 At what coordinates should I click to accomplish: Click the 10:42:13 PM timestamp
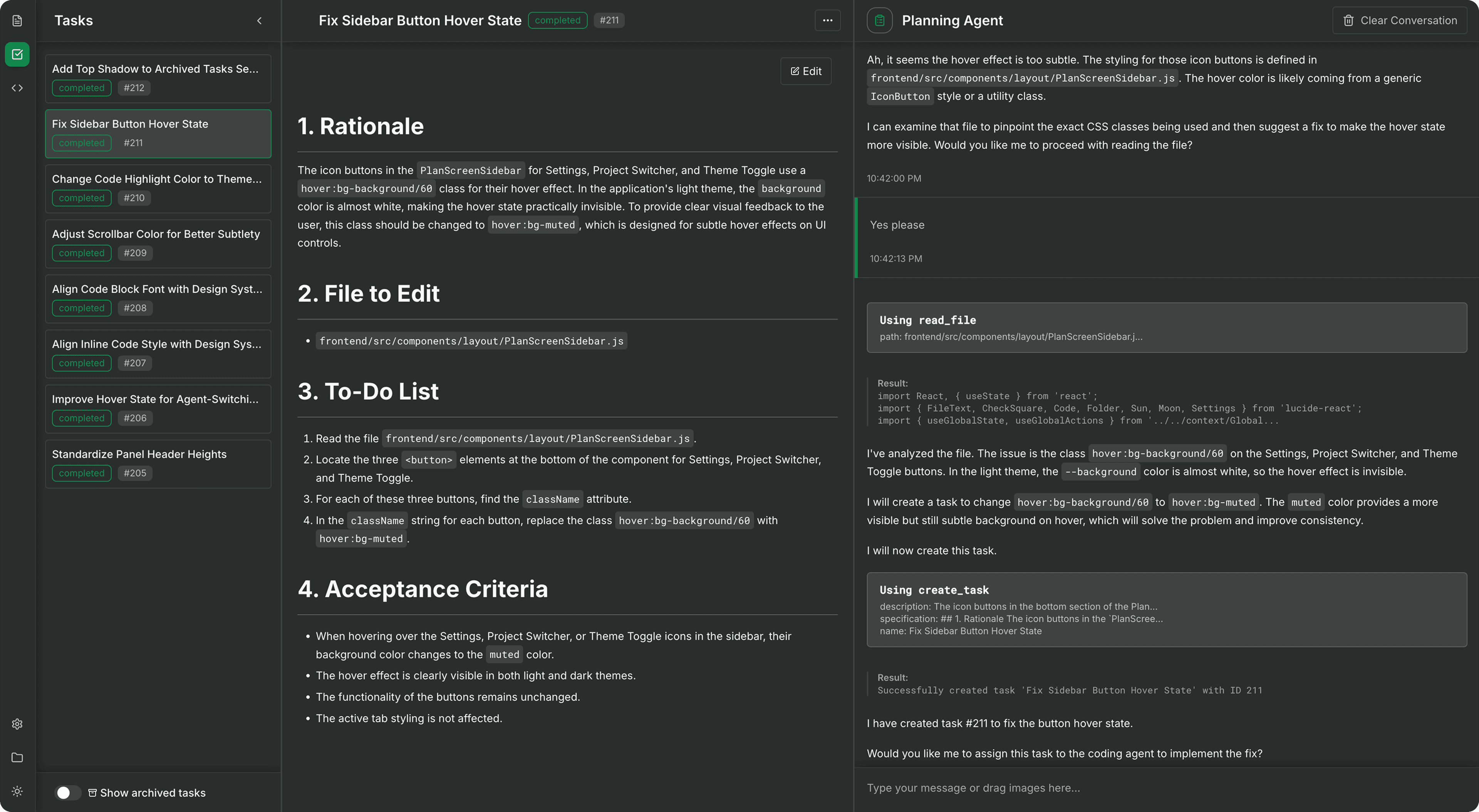pos(895,259)
